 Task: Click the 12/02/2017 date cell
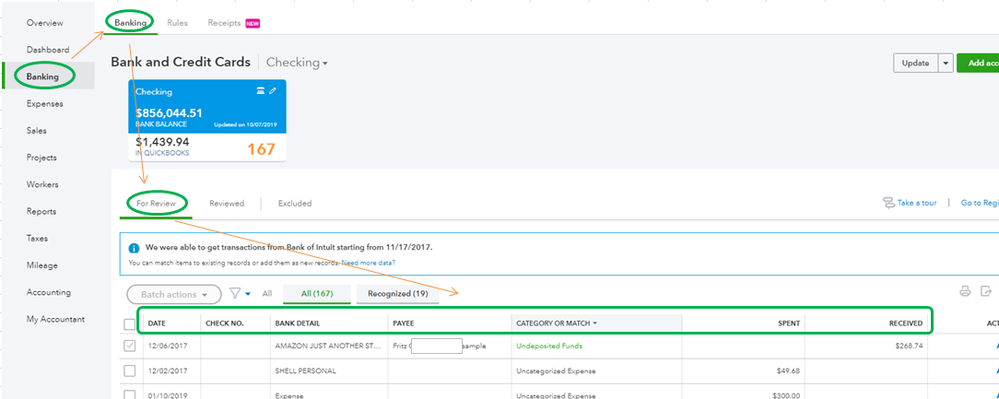pos(168,370)
